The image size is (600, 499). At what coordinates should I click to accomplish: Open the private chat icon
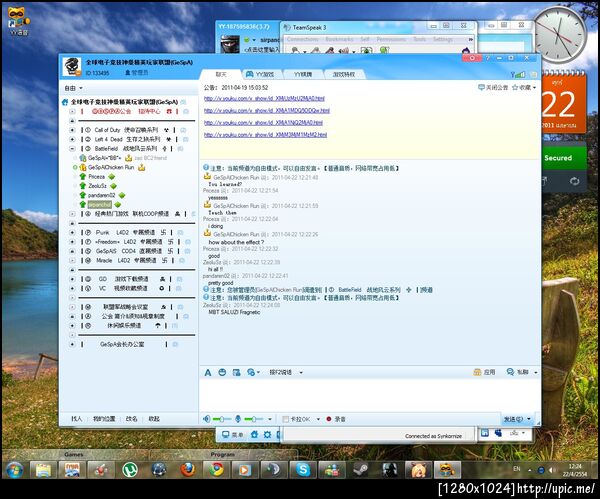[510, 372]
